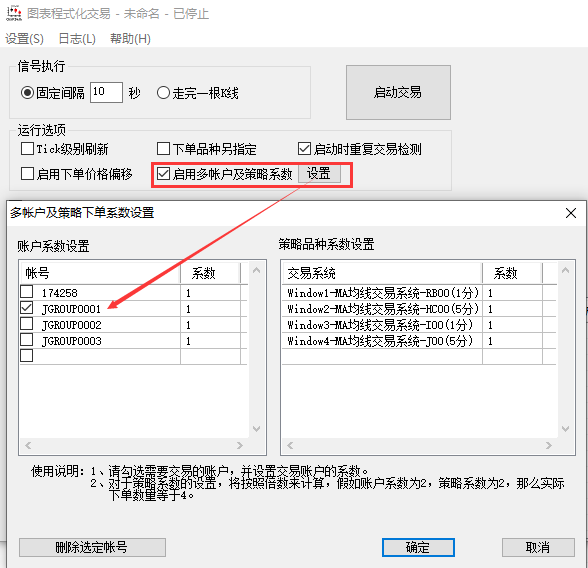
Task: Check the JGROUP0002 account checkbox
Action: [27, 324]
